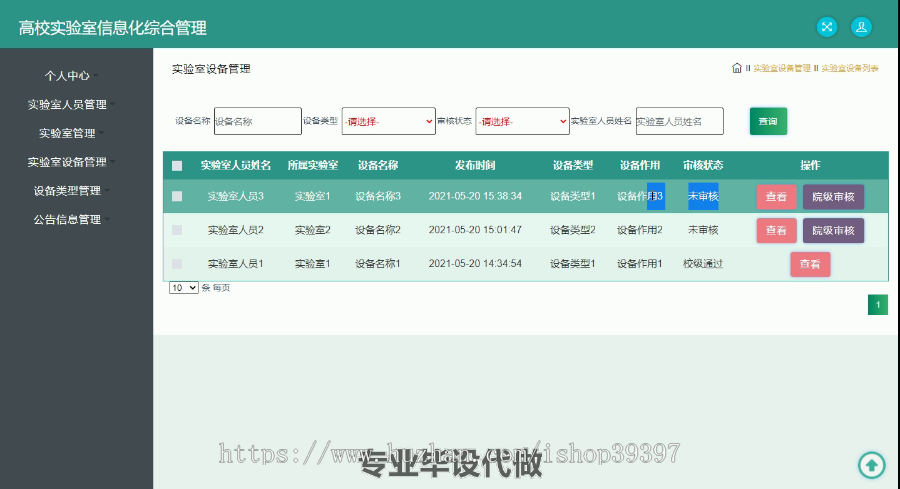Check the row checkbox for 实验室人员2
This screenshot has width=900, height=489.
click(x=177, y=230)
